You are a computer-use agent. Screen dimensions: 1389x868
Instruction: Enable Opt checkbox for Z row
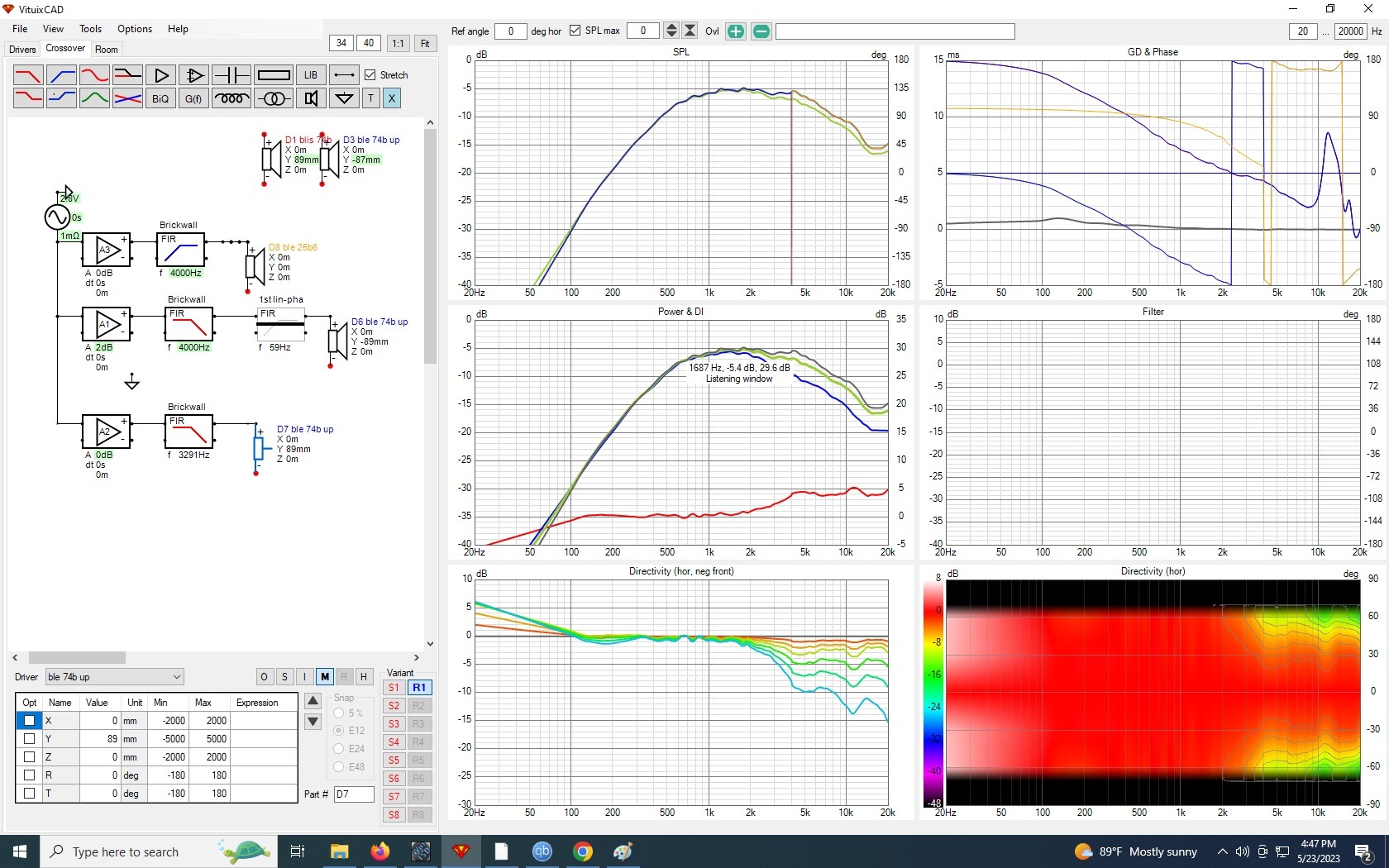29,757
